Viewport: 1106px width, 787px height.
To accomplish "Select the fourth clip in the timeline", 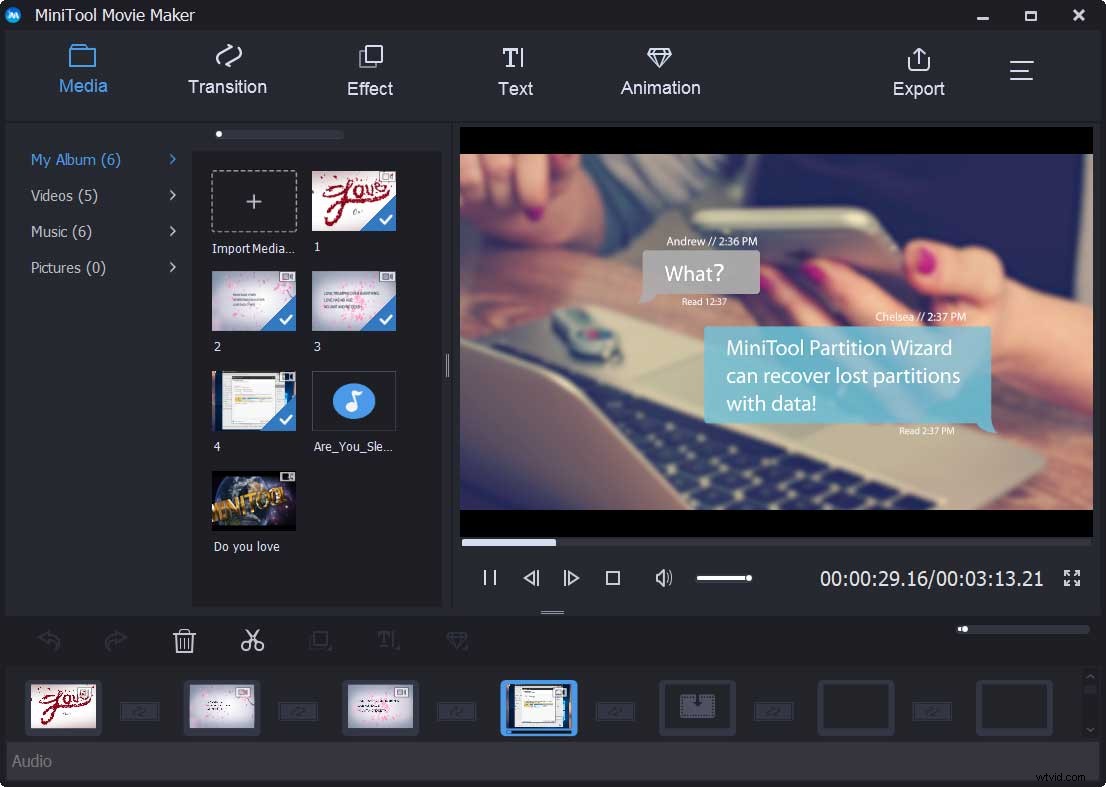I will click(x=538, y=707).
